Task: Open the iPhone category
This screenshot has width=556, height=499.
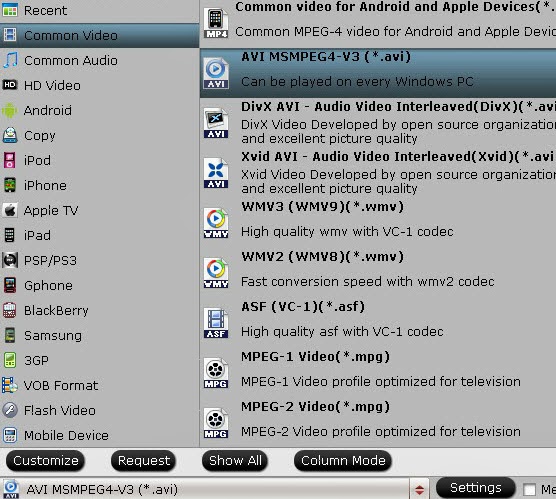Action: 99,185
